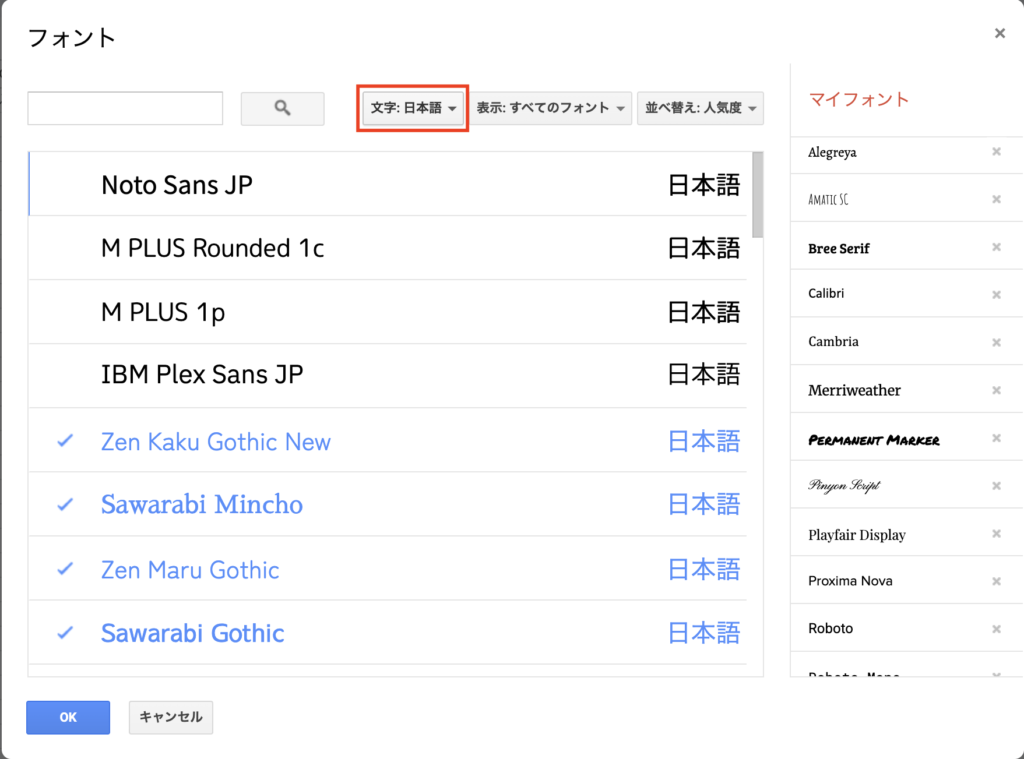Remove Amatic SC from My Fonts
Viewport: 1024px width, 759px height.
(996, 199)
